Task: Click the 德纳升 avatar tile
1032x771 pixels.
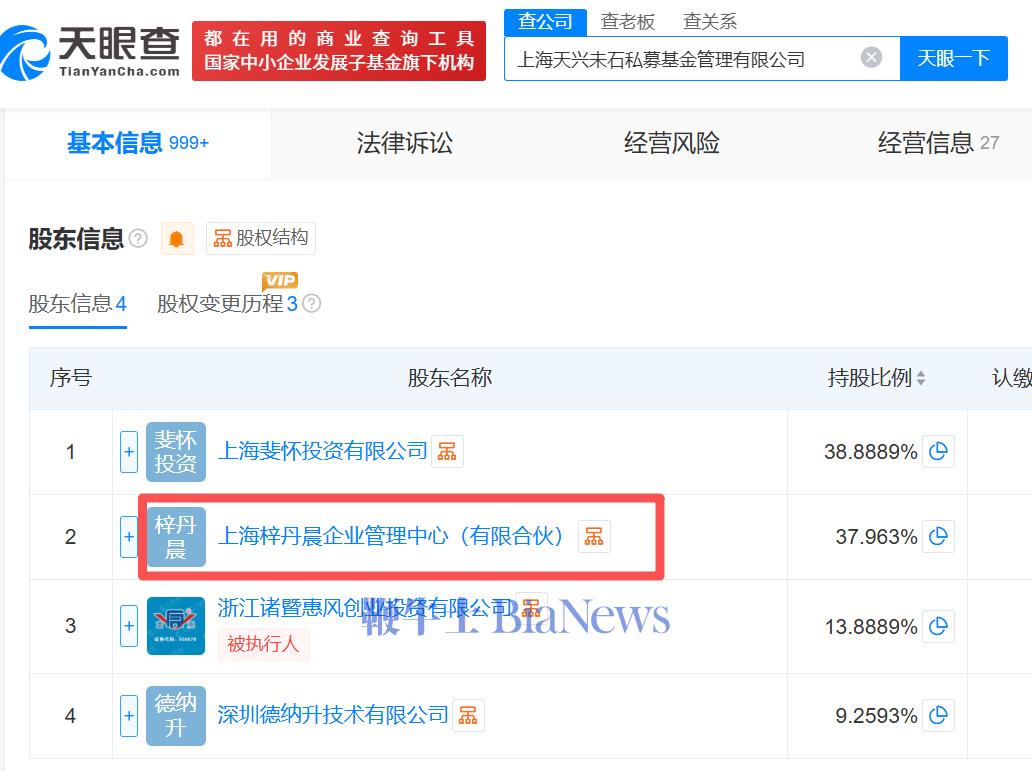Action: click(x=176, y=716)
